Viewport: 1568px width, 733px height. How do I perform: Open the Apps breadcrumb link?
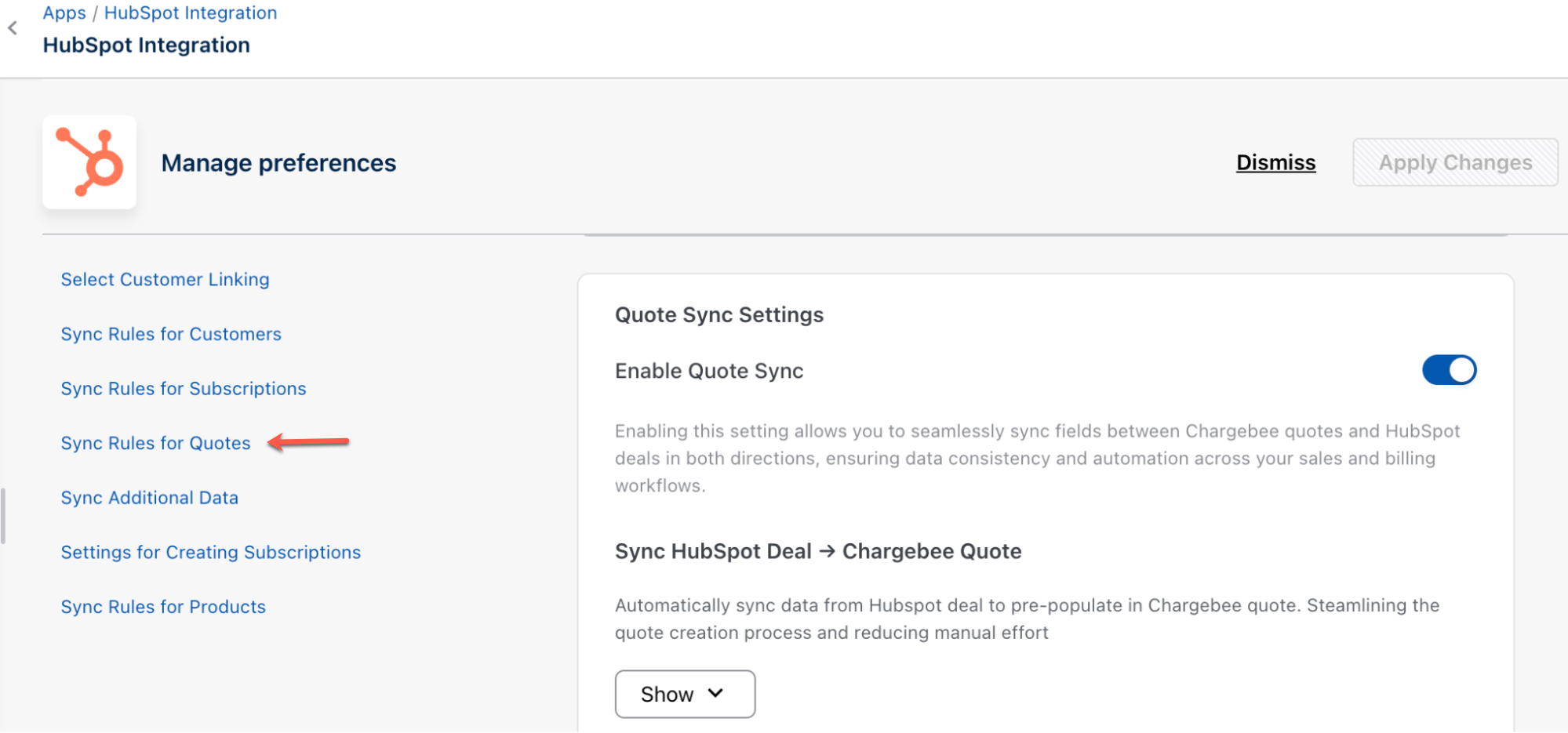(x=64, y=13)
